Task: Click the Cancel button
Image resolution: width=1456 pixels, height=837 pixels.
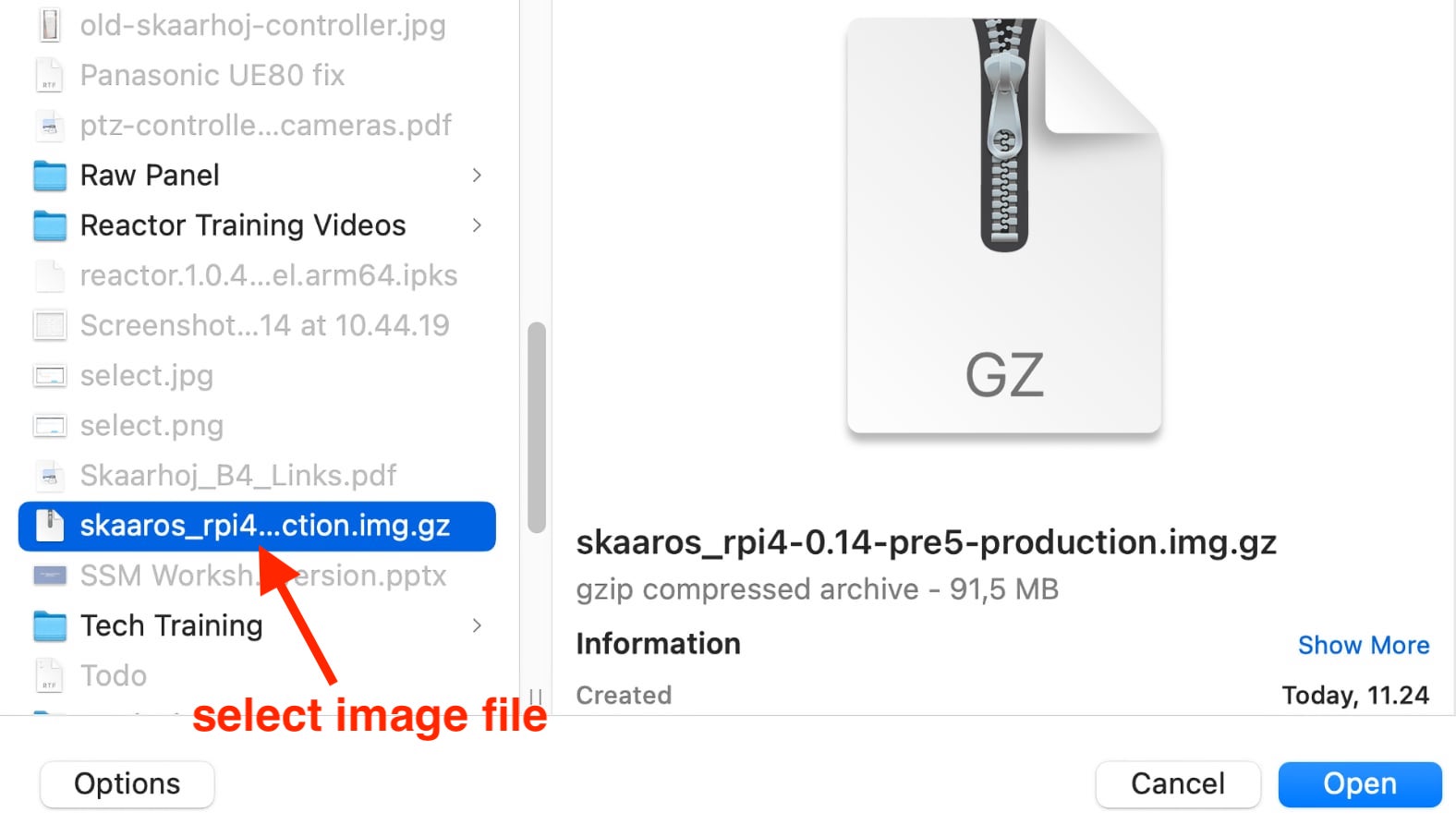Action: (x=1178, y=784)
